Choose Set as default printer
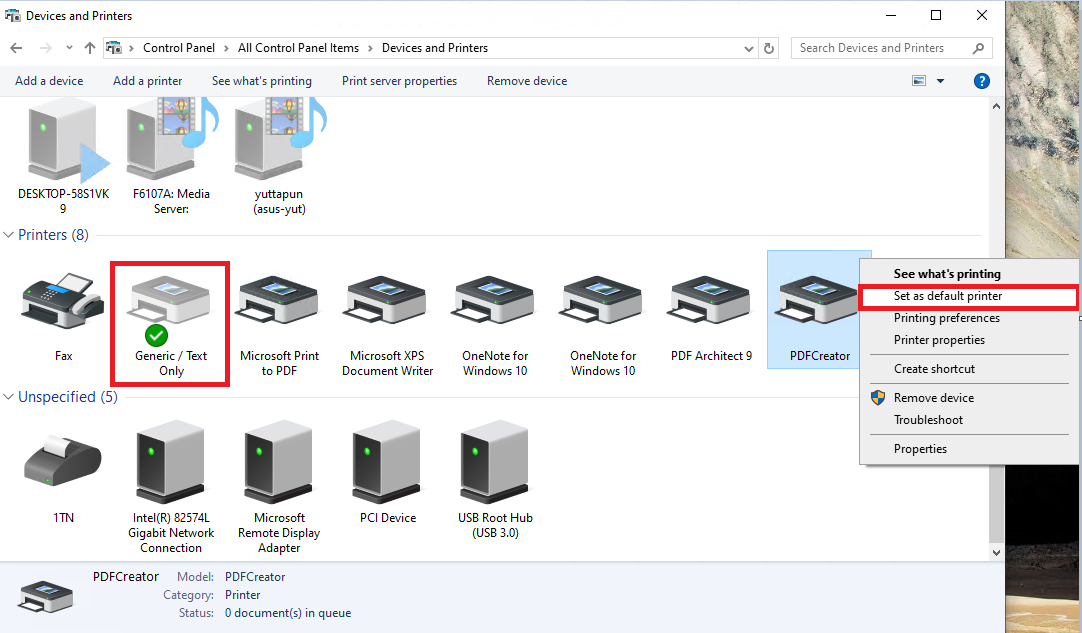The height and width of the screenshot is (633, 1082). (947, 296)
